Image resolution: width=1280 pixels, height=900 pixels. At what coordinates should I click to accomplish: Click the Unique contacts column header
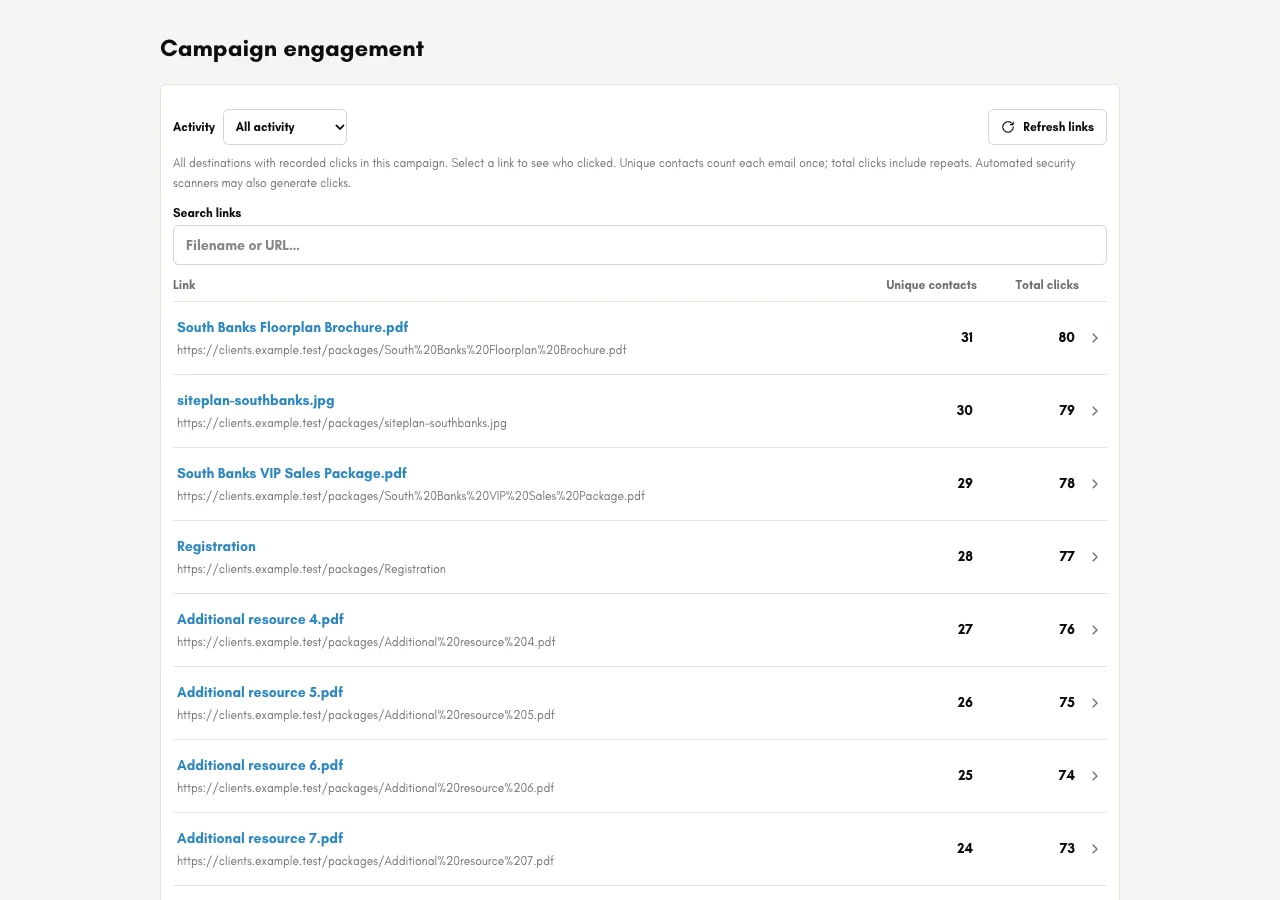coord(931,285)
